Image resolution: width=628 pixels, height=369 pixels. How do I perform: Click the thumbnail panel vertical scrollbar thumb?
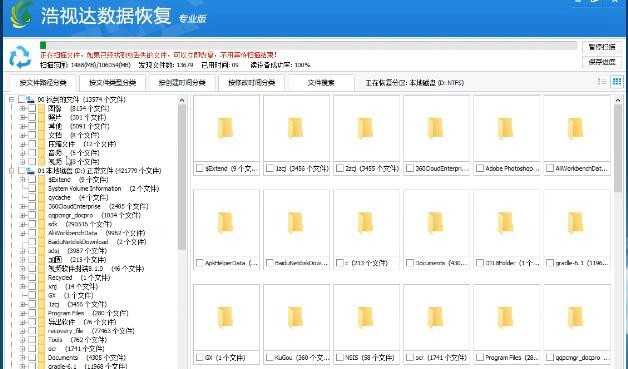pos(618,148)
